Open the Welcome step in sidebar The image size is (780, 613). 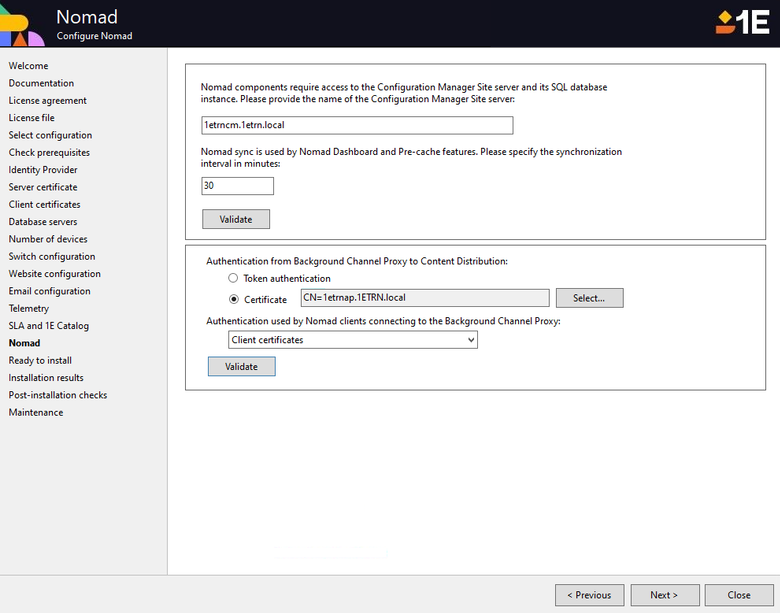pos(28,66)
